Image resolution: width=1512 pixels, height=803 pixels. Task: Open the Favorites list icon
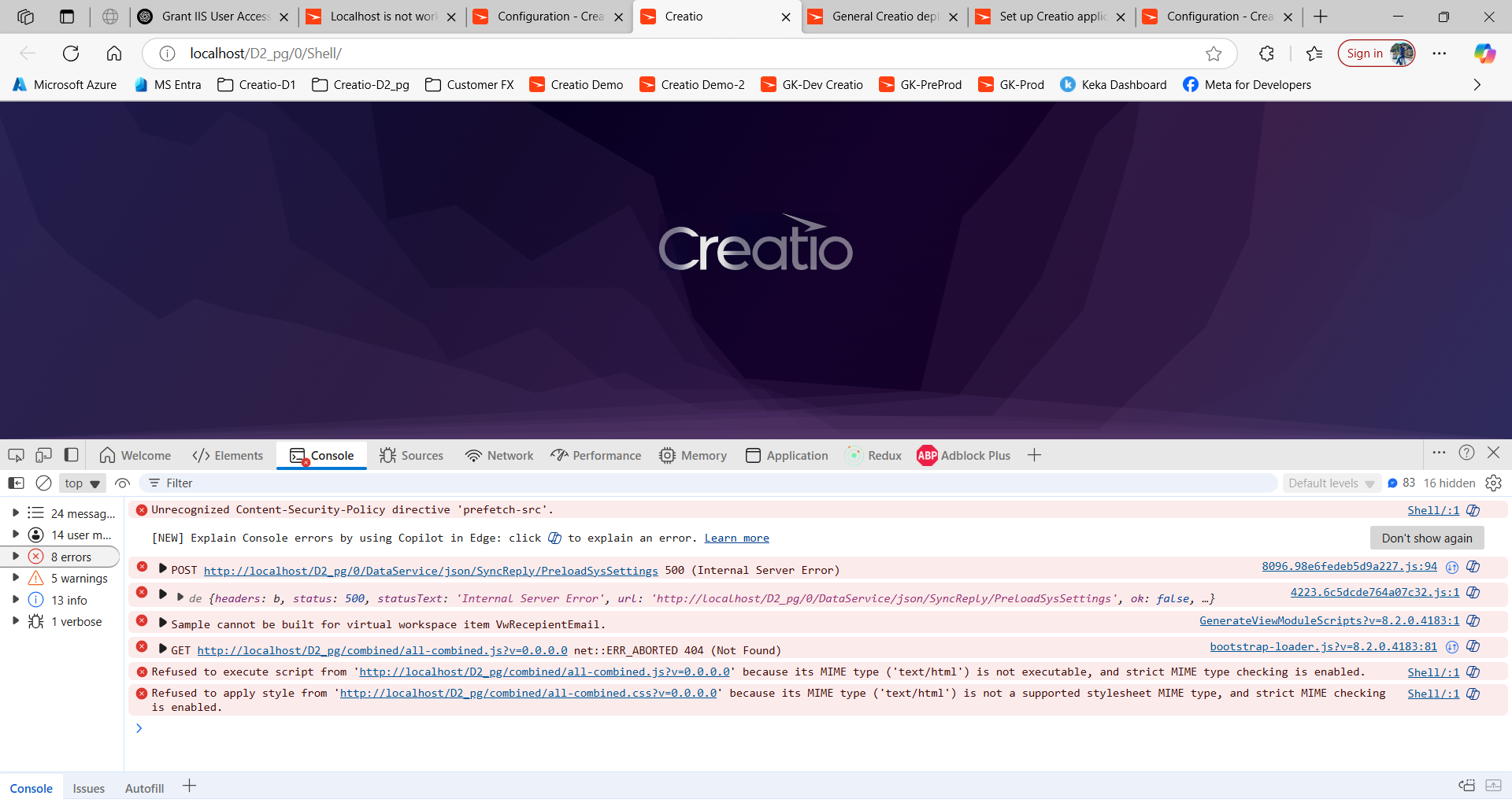[x=1314, y=54]
